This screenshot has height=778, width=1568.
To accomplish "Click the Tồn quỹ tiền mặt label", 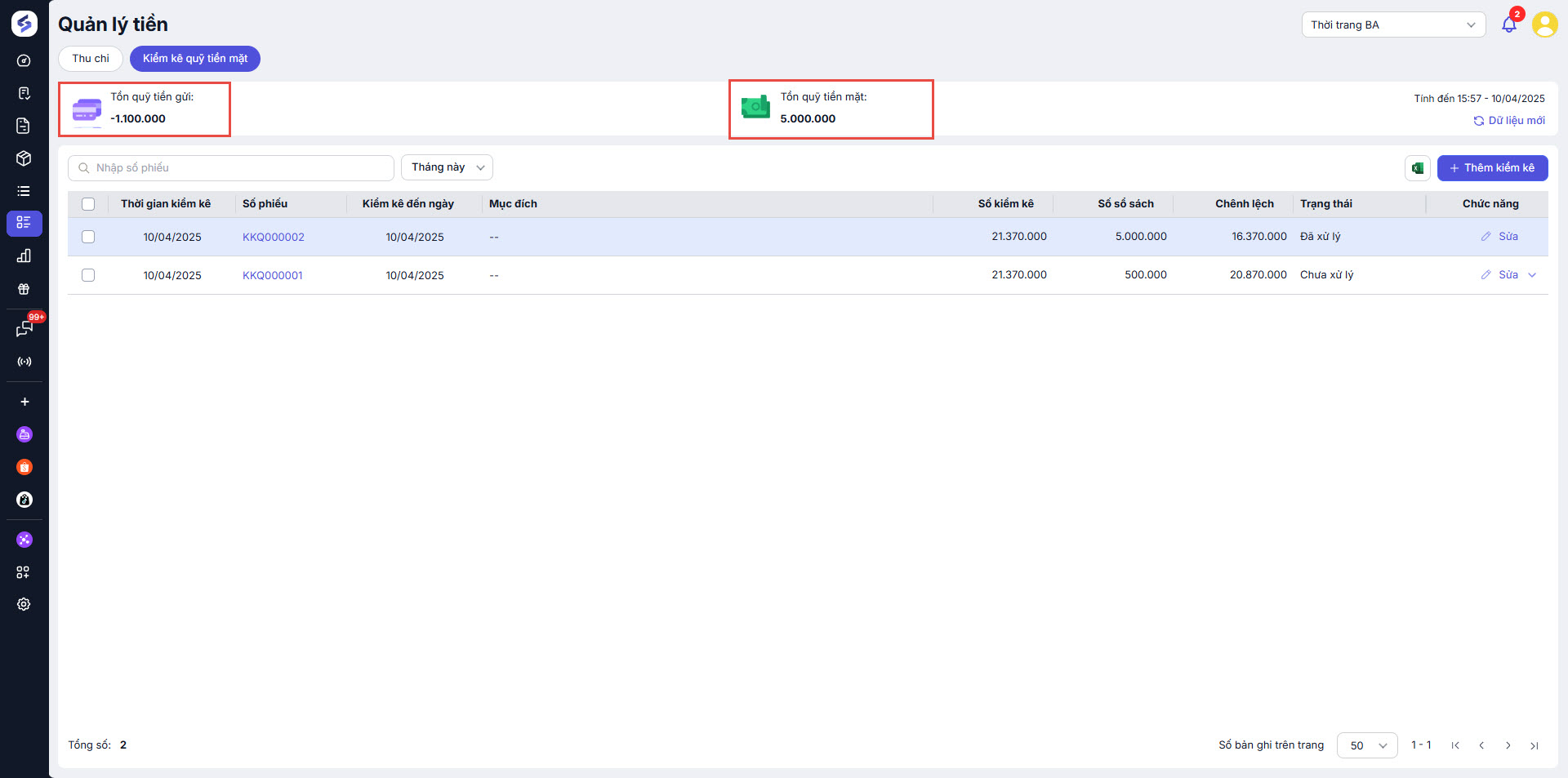I will coord(823,97).
